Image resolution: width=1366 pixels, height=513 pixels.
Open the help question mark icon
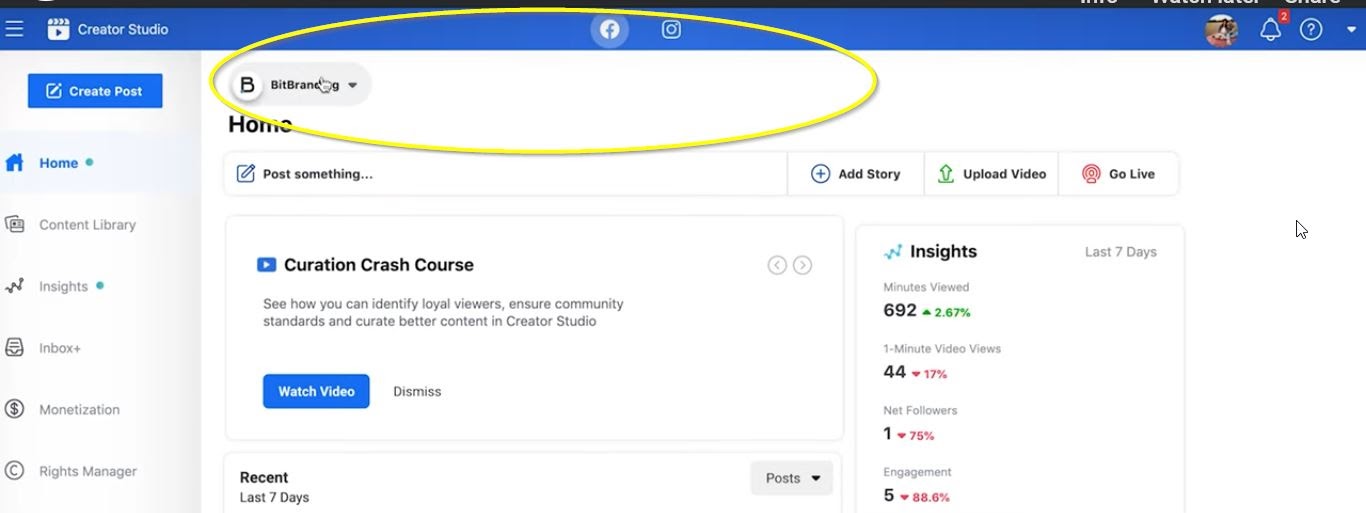coord(1311,30)
